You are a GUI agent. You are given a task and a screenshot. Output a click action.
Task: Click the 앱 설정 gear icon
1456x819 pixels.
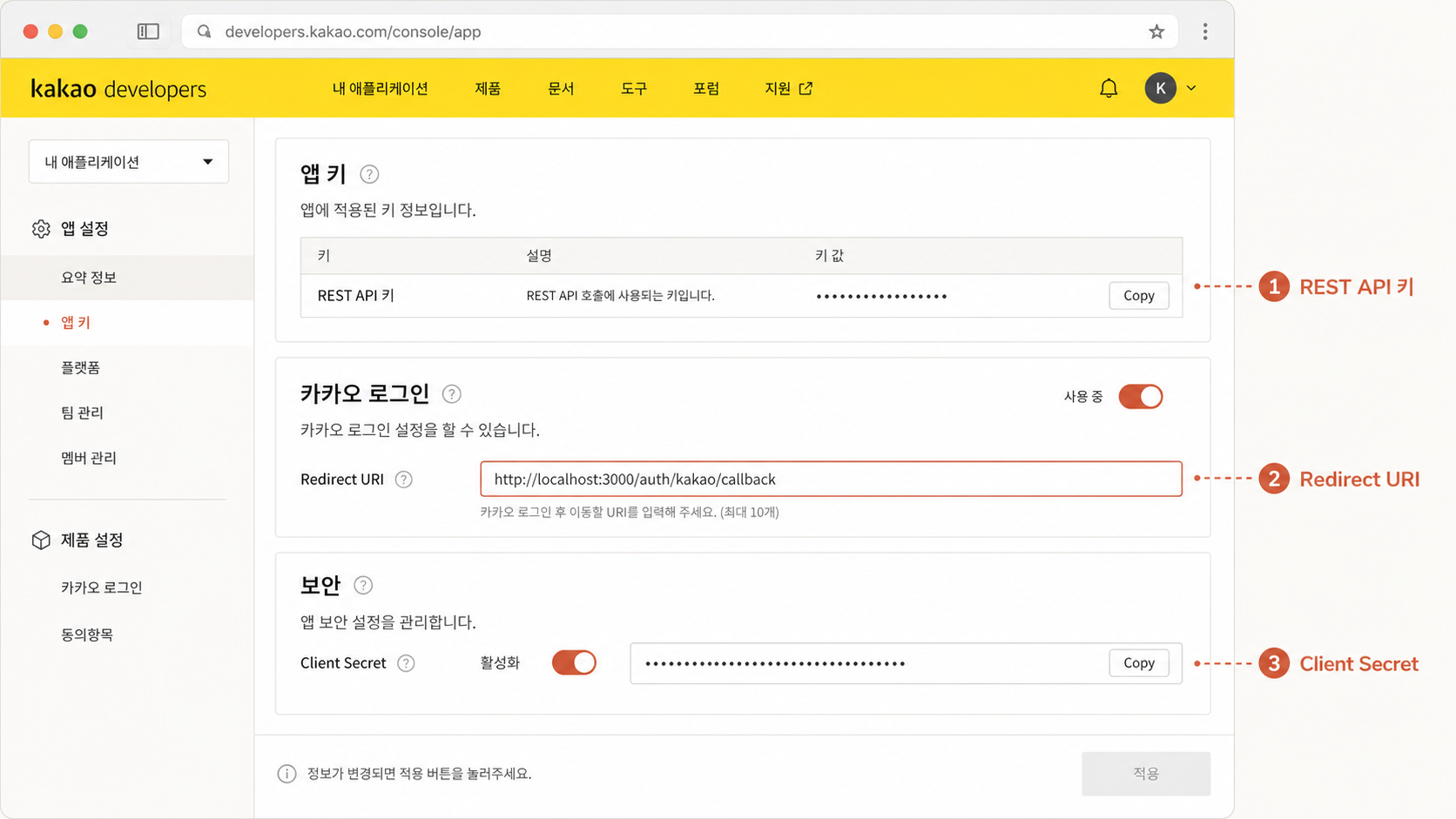pos(41,229)
